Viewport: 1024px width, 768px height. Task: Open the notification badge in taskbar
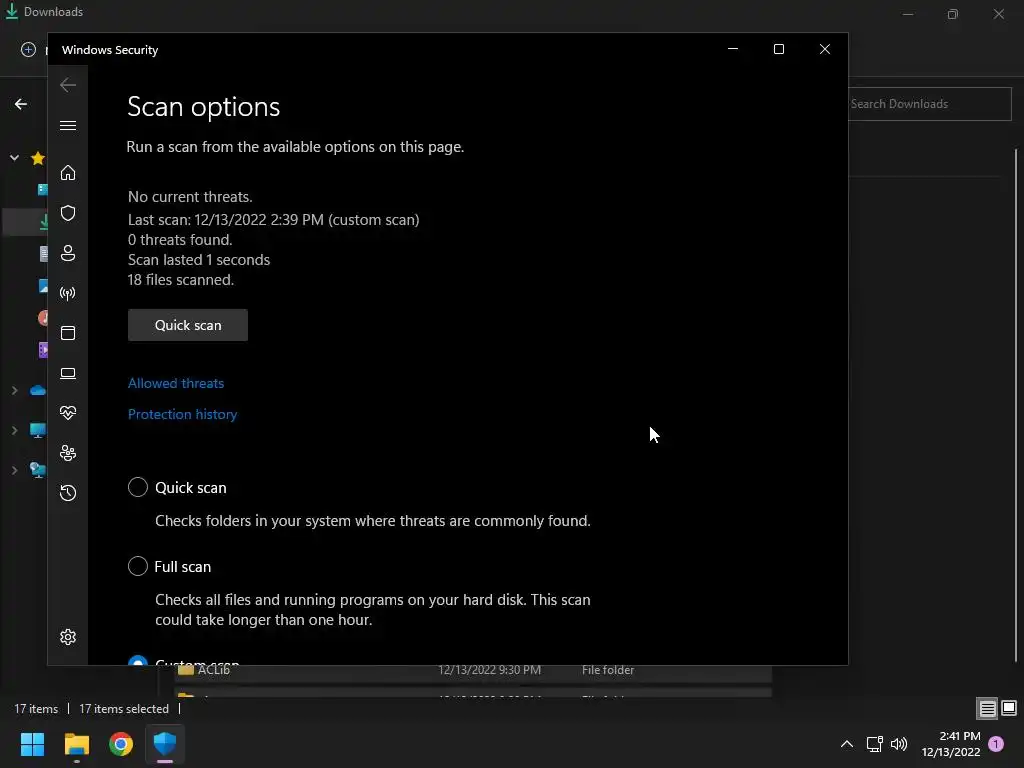[x=996, y=744]
